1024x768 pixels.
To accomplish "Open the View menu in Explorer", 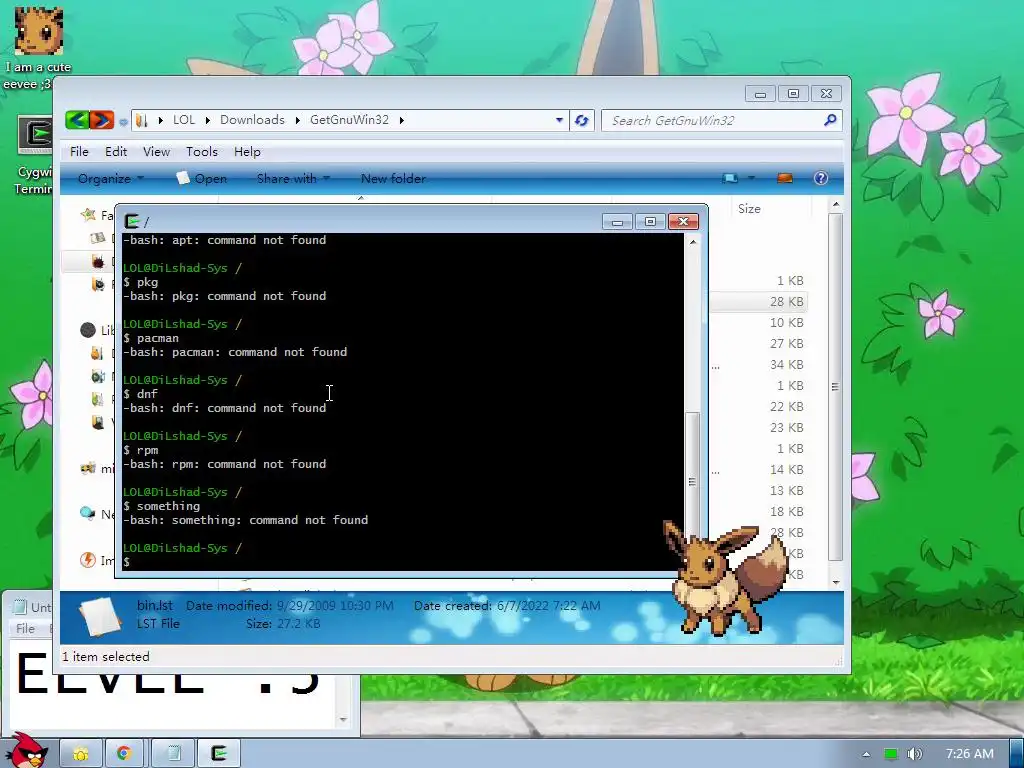I will tap(156, 152).
